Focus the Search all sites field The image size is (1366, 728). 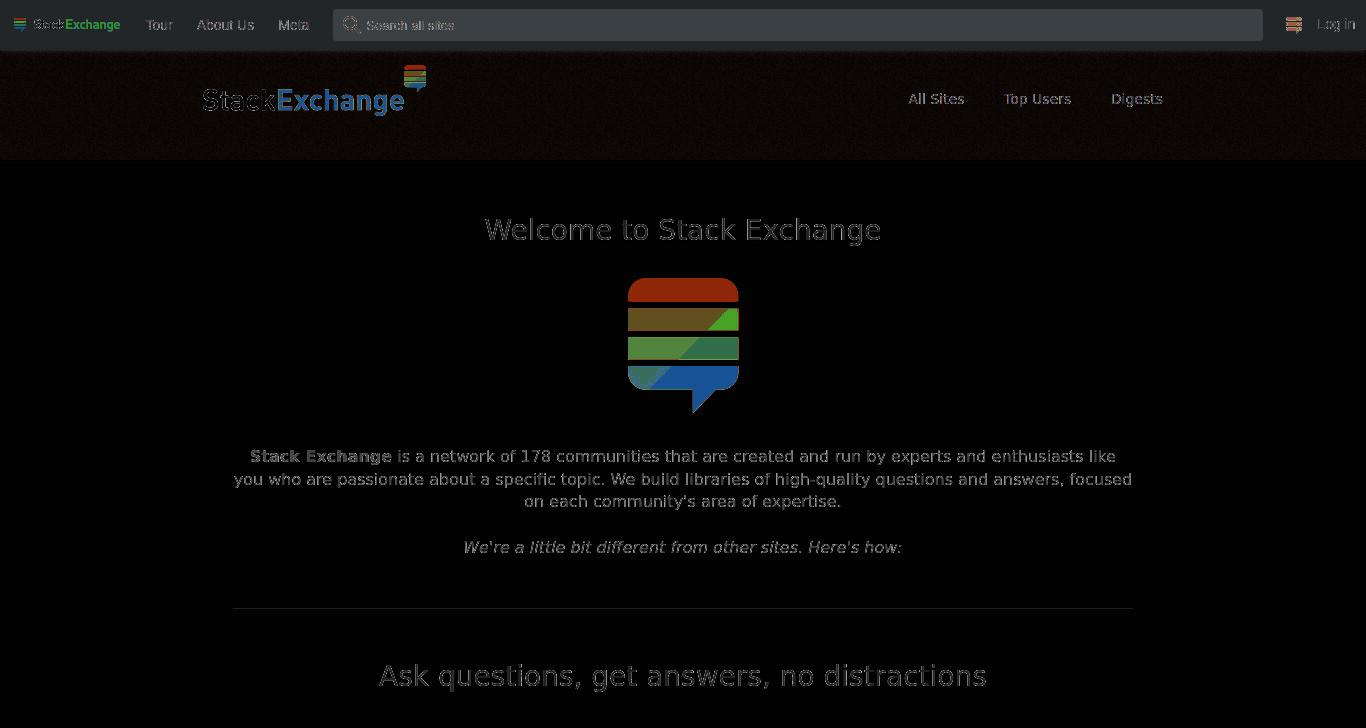[797, 25]
